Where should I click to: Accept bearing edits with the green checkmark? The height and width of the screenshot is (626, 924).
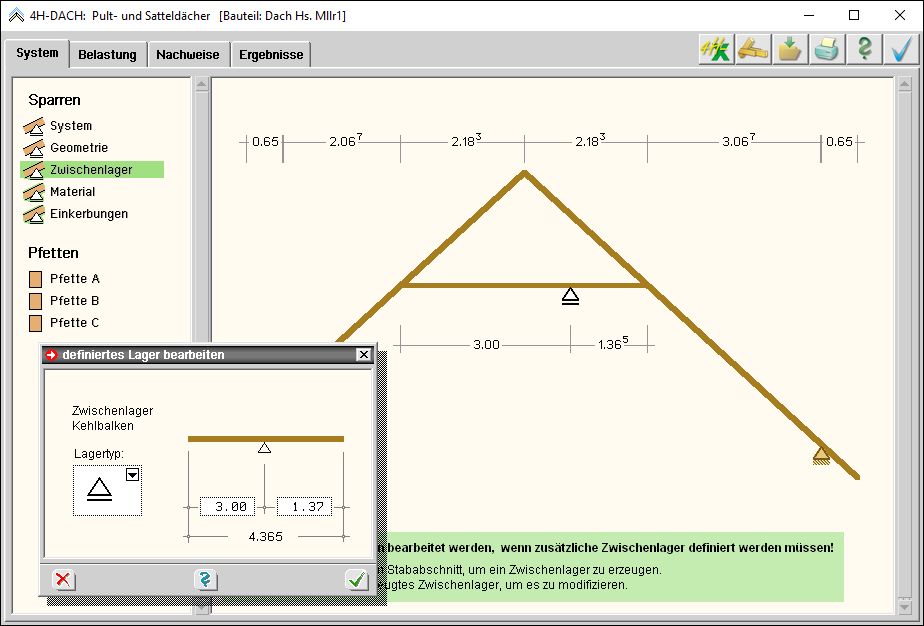click(355, 579)
